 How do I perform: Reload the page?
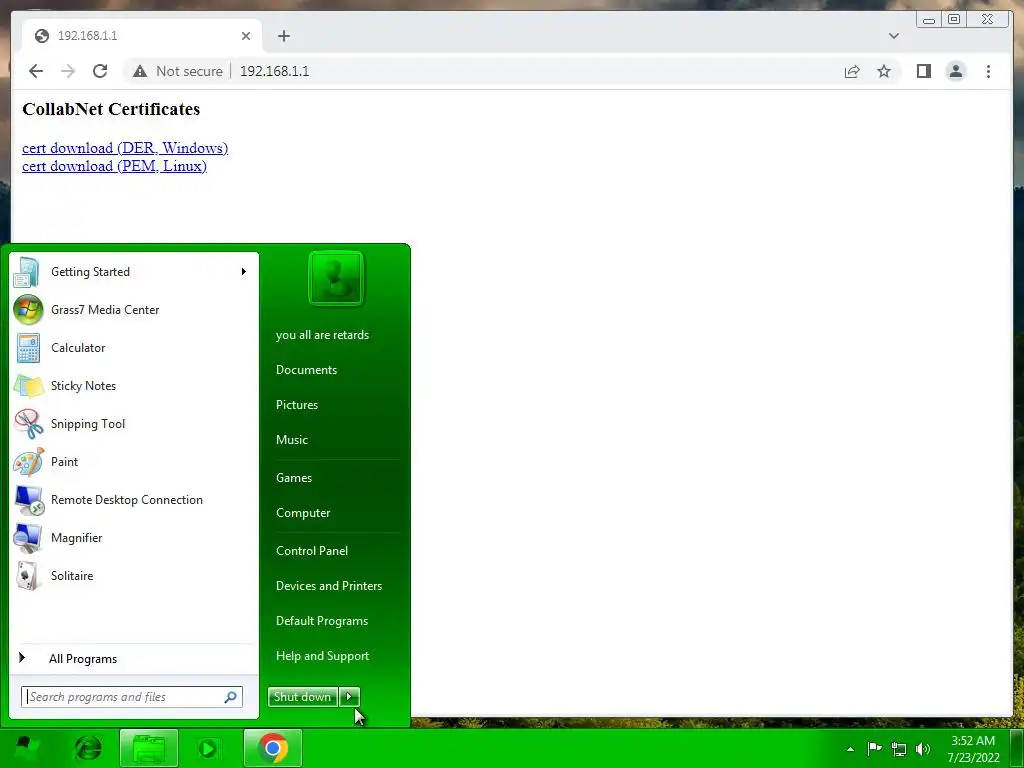(100, 71)
